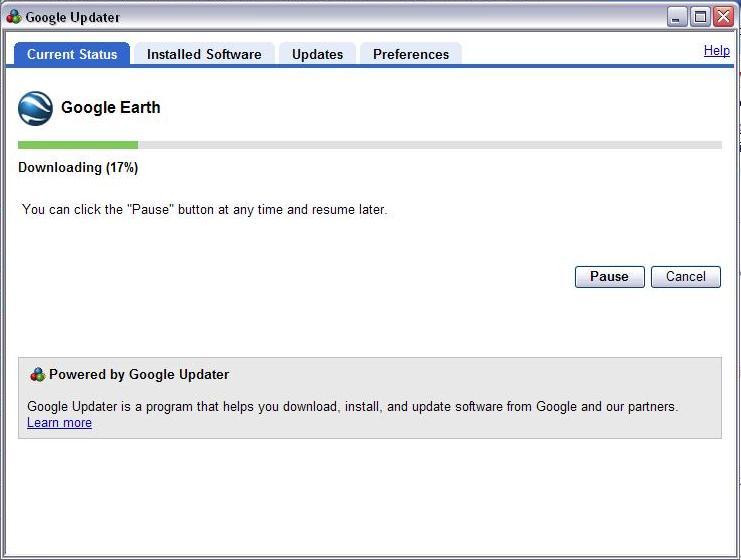Click the Google Updater description sentence
741x560 pixels.
(x=353, y=406)
